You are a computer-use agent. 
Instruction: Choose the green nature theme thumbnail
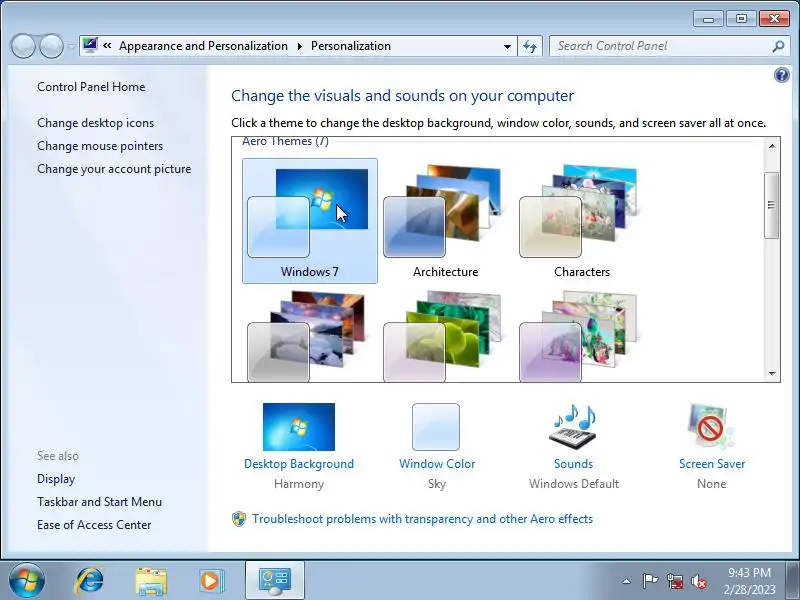click(443, 336)
